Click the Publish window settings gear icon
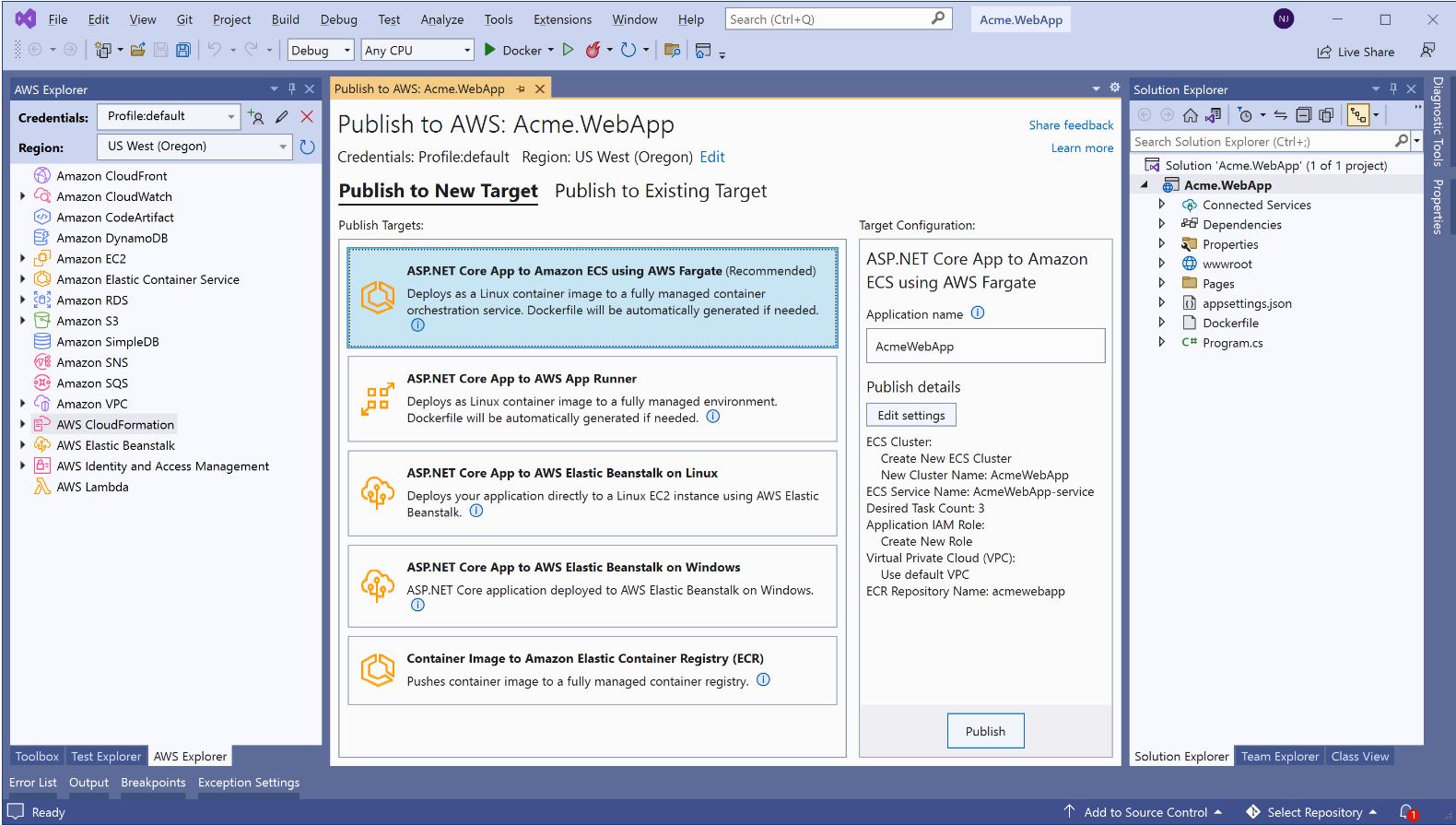Screen dimensions: 1456x825 pos(1115,88)
